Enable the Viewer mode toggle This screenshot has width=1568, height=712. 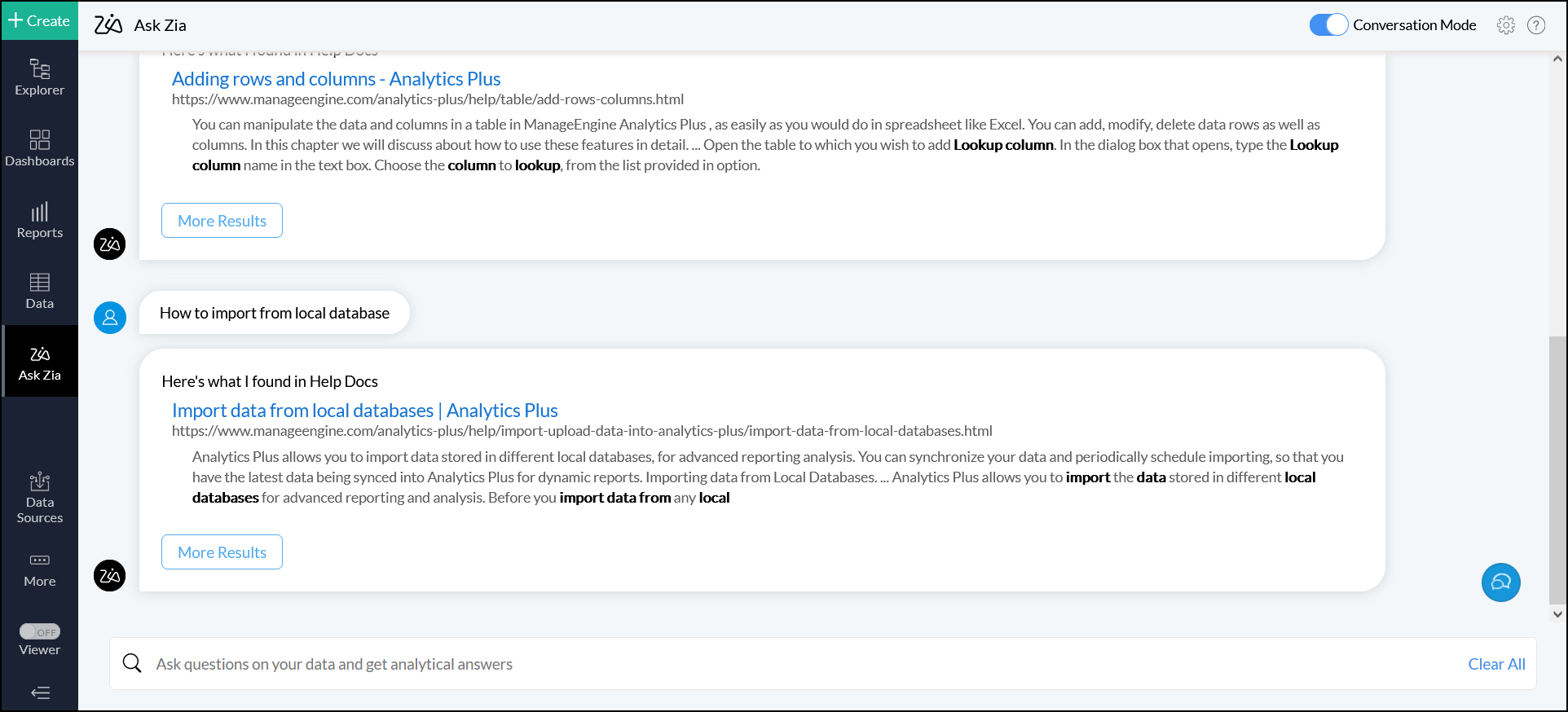[x=39, y=631]
